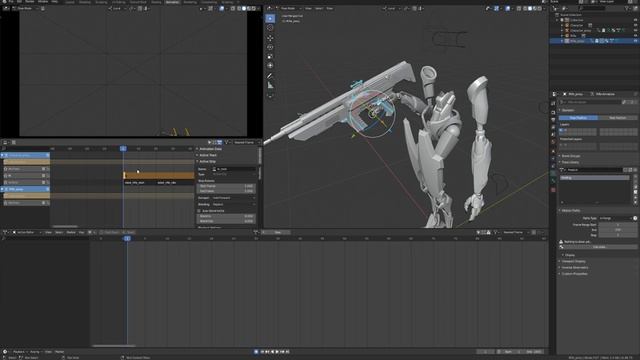The image size is (640, 360).
Task: Click the filter funnel icon in outliner header
Action: [x=628, y=8]
